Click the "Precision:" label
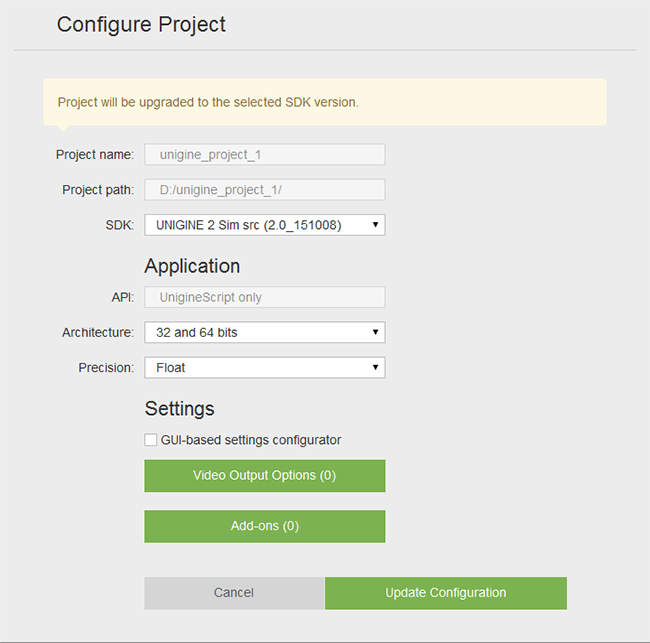The height and width of the screenshot is (643, 650). tap(106, 367)
